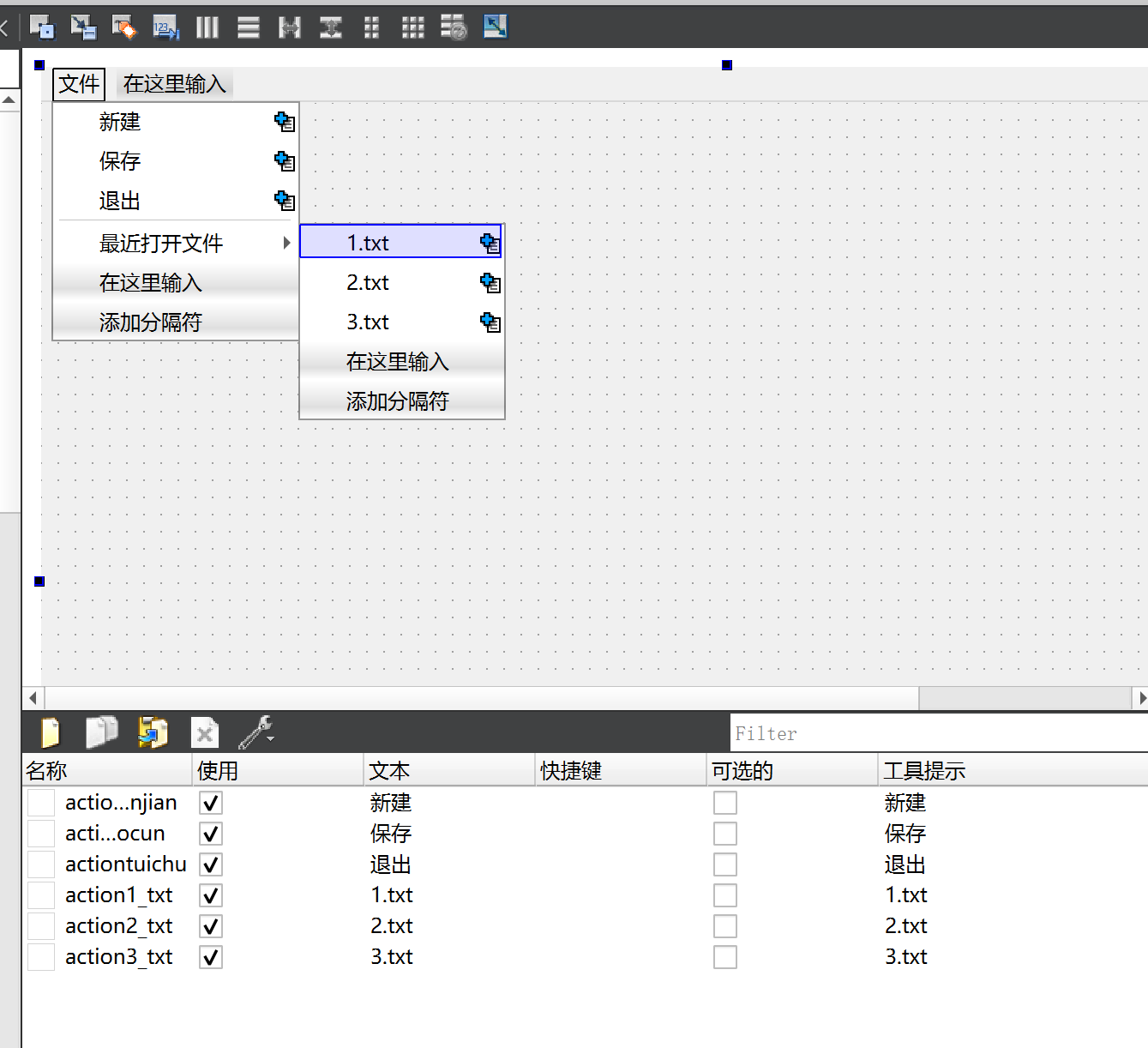
Task: Expand submenu arrow of 最近打开文件
Action: (x=287, y=243)
